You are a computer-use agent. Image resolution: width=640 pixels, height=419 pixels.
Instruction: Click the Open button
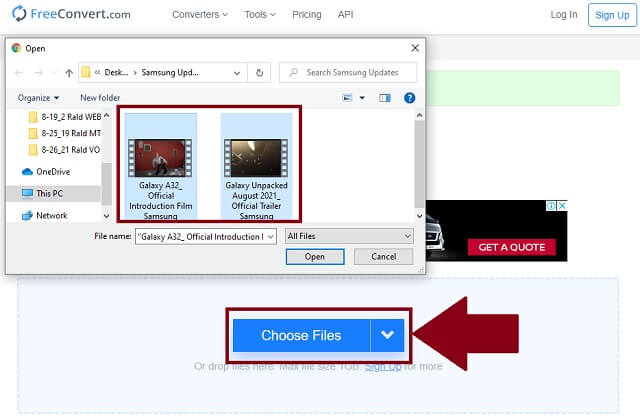click(x=315, y=257)
